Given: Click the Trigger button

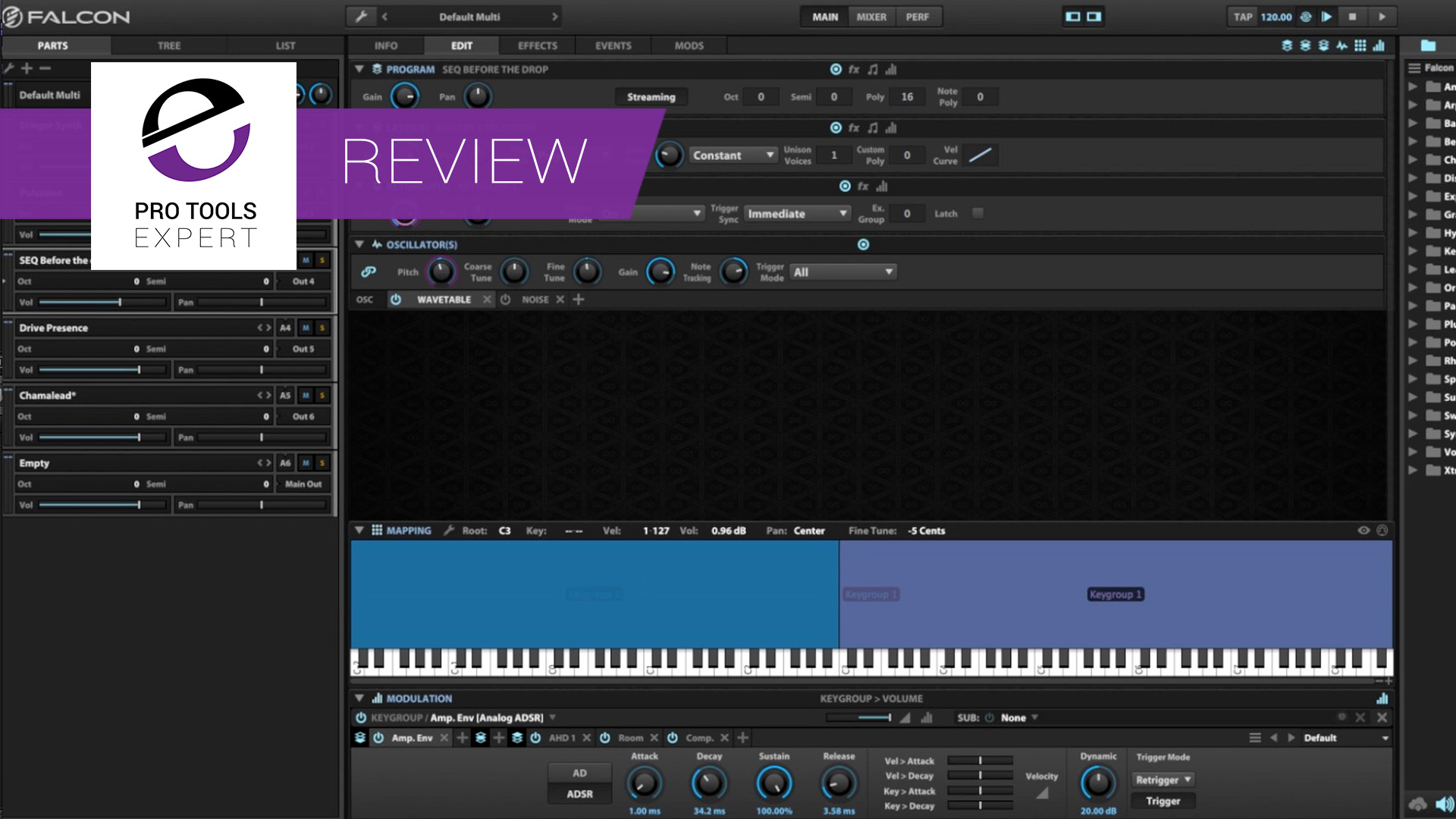Looking at the screenshot, I should [1163, 801].
